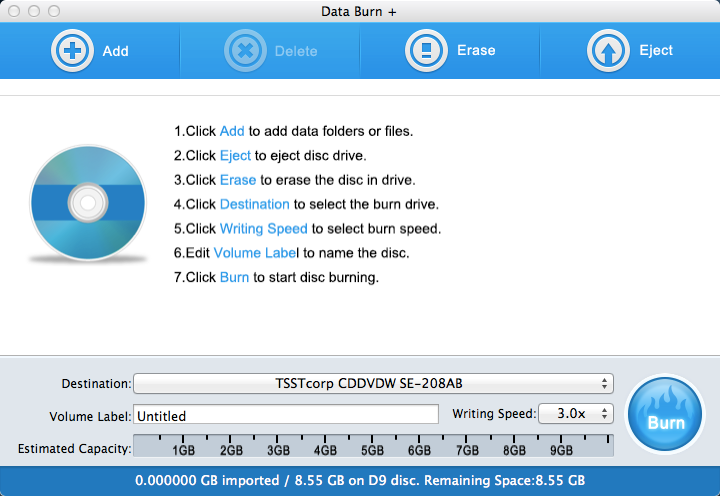The height and width of the screenshot is (496, 720).
Task: Minimize the Data Burn + window
Action: pos(33,11)
